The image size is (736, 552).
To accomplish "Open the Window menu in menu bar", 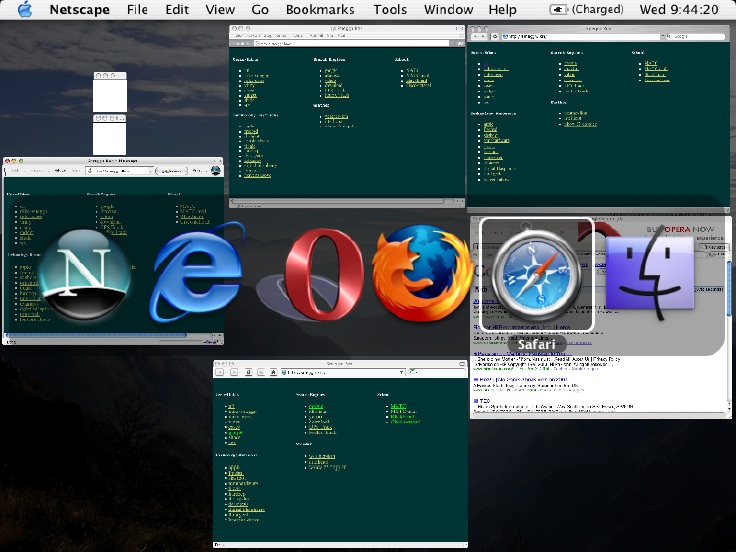I will [448, 10].
